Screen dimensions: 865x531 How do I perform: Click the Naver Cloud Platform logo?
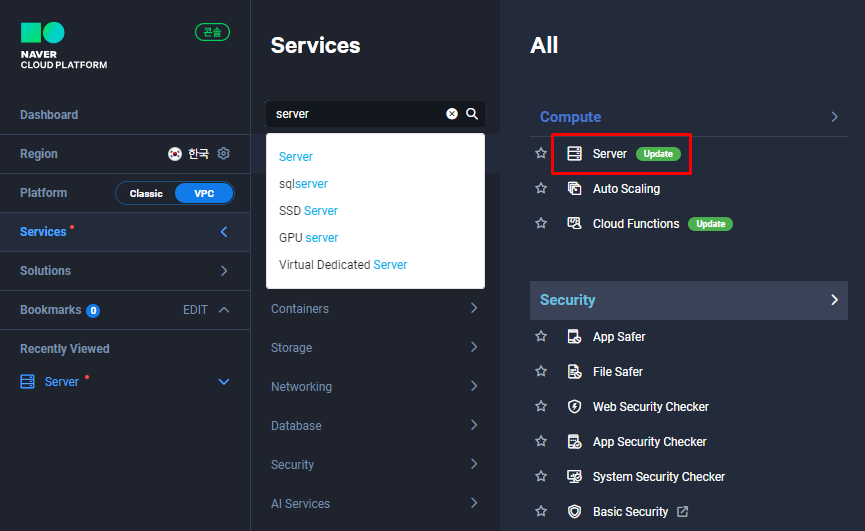point(63,46)
